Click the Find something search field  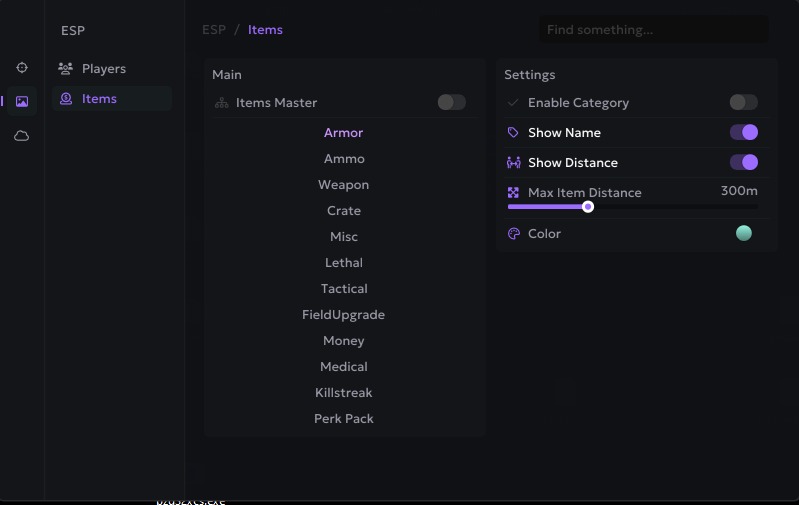[x=654, y=30]
